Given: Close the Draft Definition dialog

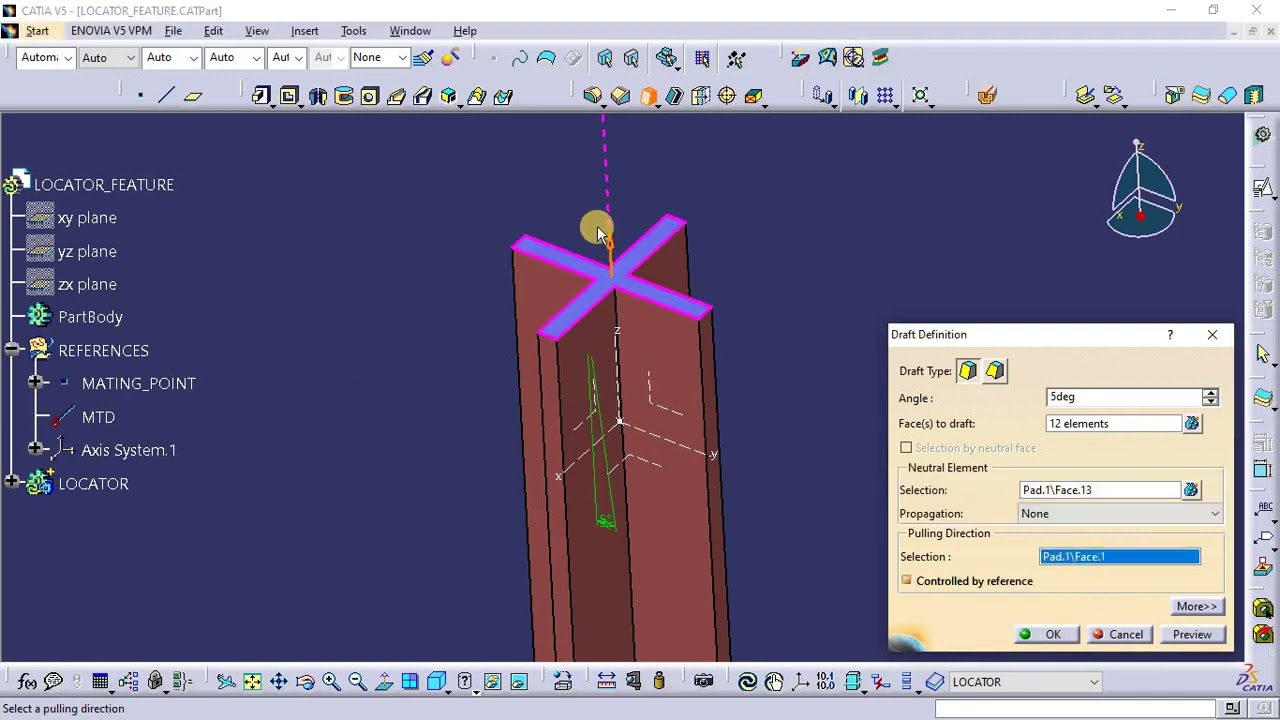Looking at the screenshot, I should (x=1212, y=335).
